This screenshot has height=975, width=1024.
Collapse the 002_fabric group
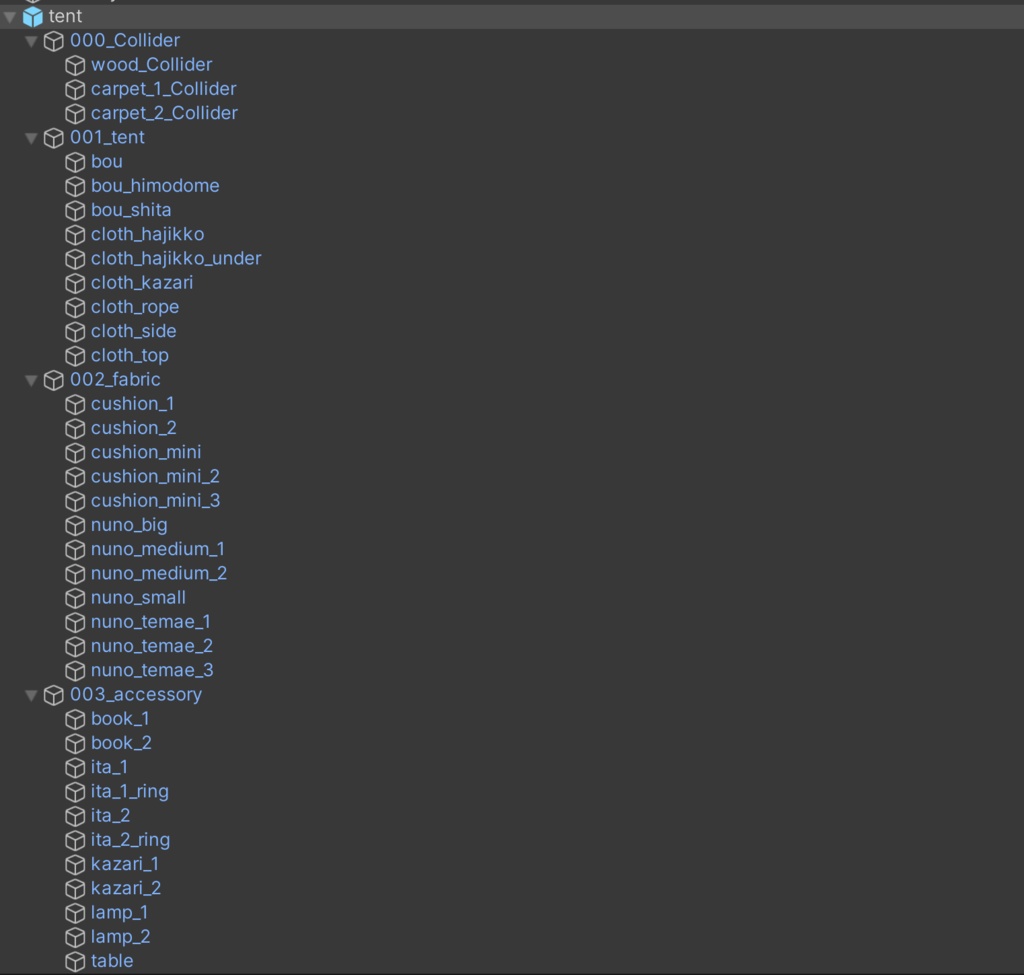[x=31, y=380]
